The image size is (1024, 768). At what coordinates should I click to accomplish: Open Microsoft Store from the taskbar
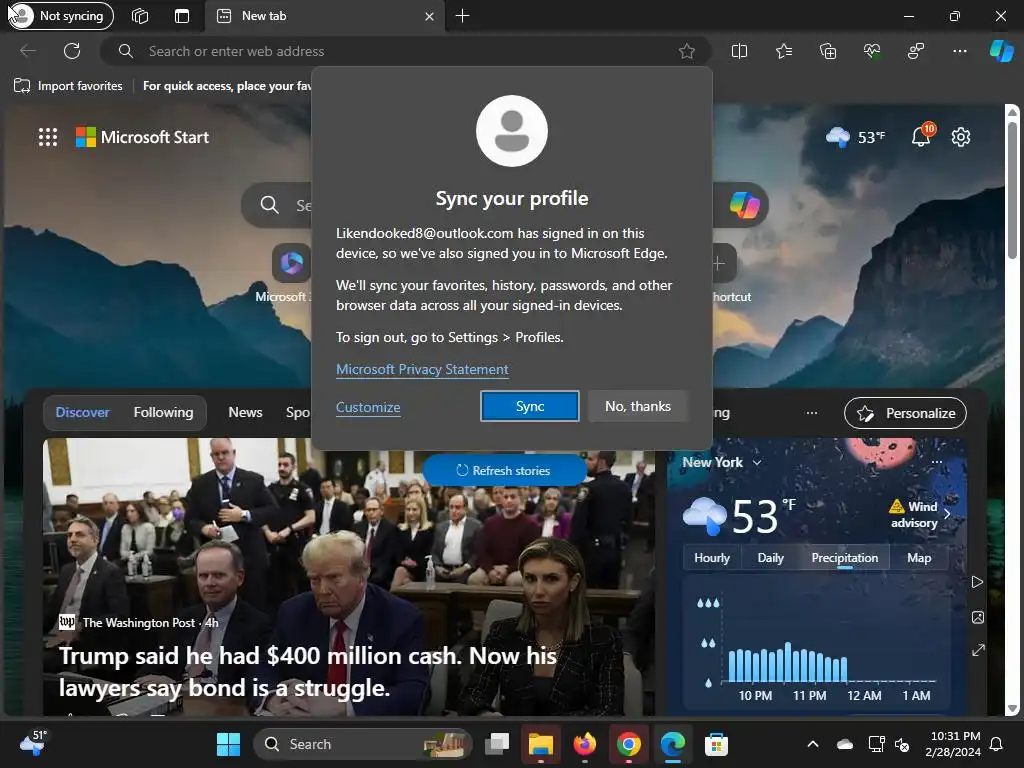716,744
